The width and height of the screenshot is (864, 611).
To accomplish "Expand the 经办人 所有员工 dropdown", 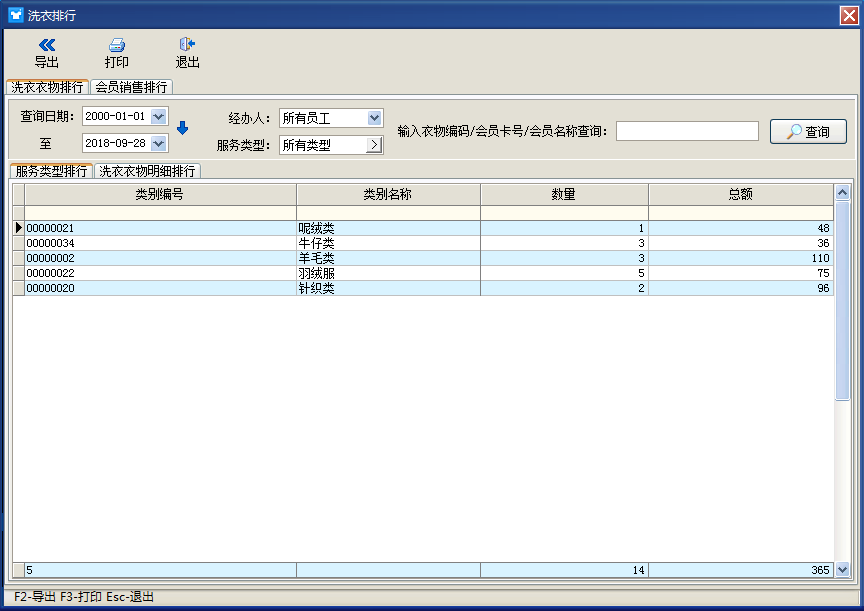I will pos(375,118).
